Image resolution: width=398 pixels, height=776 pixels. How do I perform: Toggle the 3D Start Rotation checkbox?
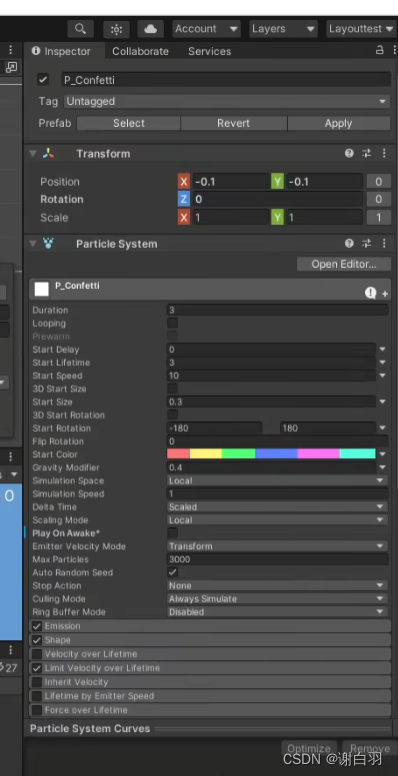(x=172, y=415)
